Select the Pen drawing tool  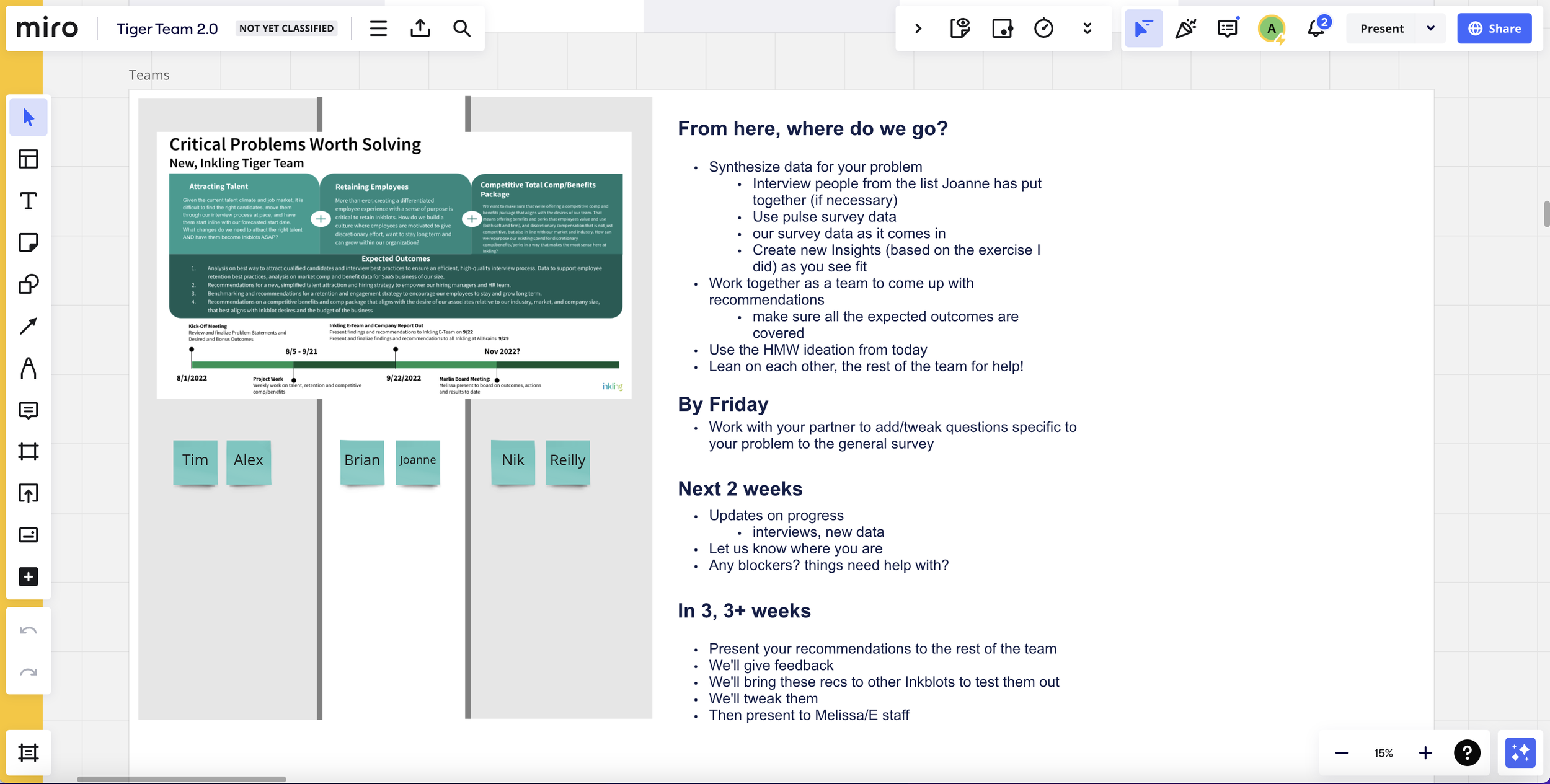(29, 368)
